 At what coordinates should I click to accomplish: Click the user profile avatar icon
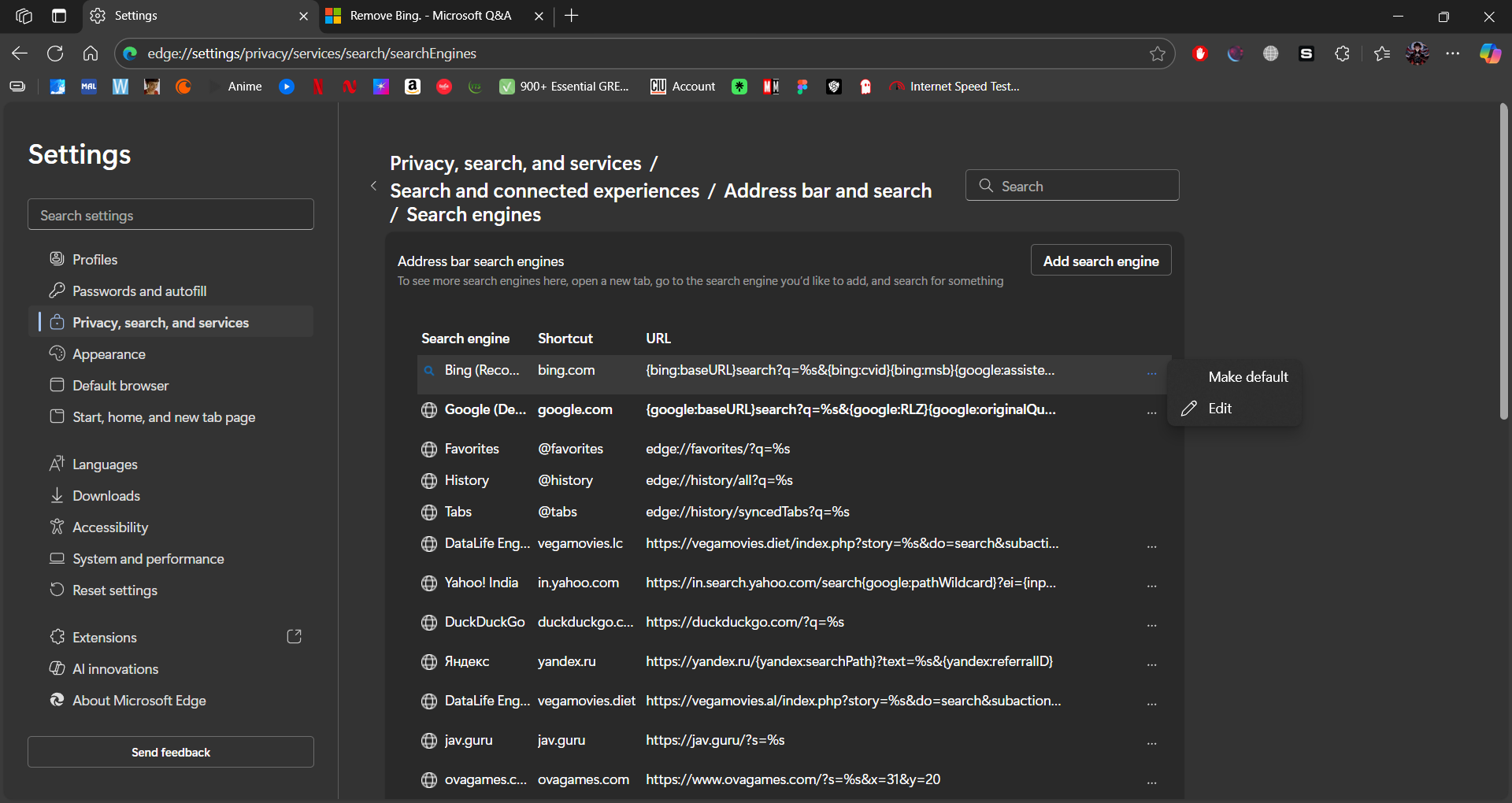pyautogui.click(x=1417, y=54)
